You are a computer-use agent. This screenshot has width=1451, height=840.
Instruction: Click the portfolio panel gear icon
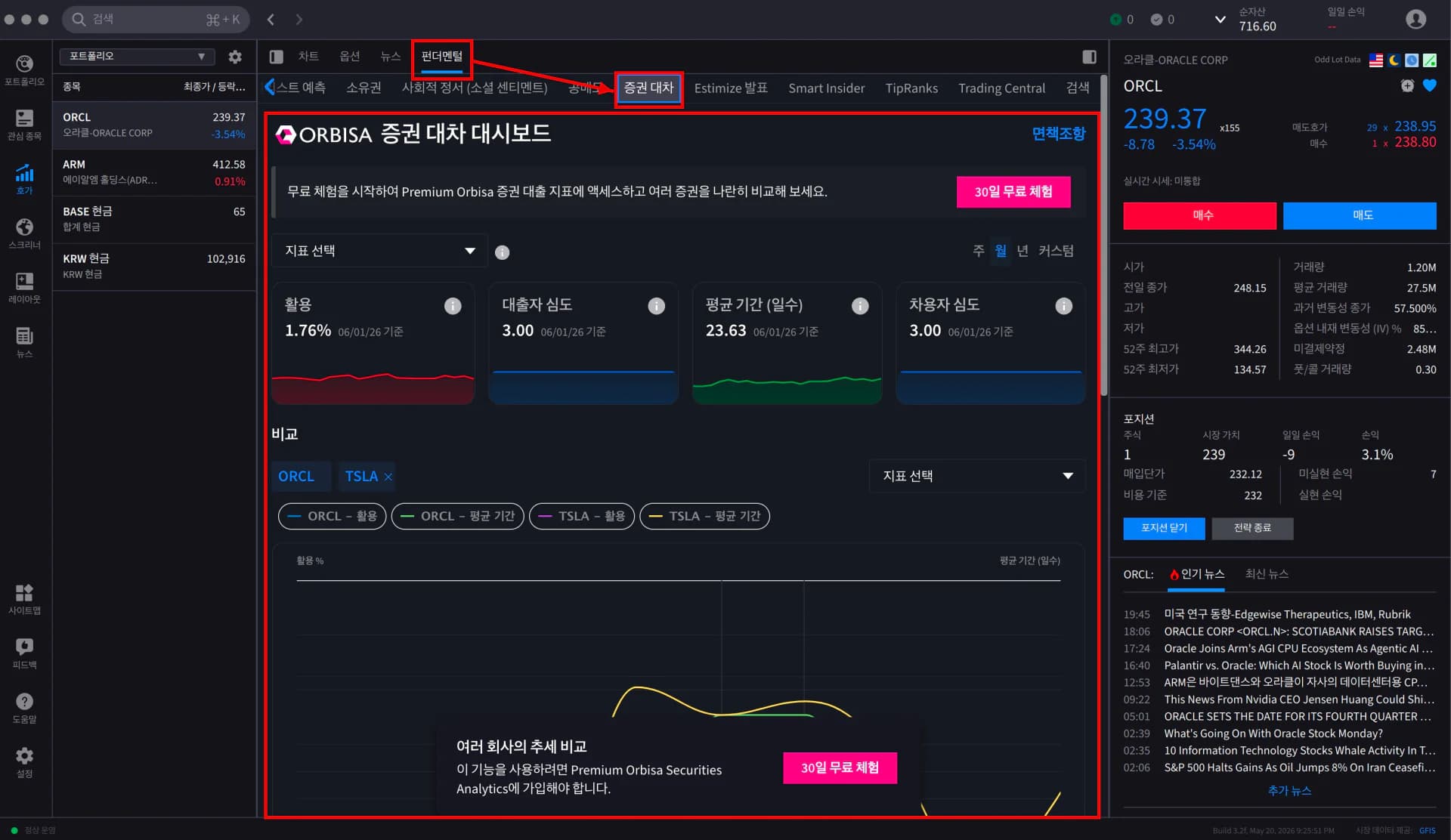(235, 57)
